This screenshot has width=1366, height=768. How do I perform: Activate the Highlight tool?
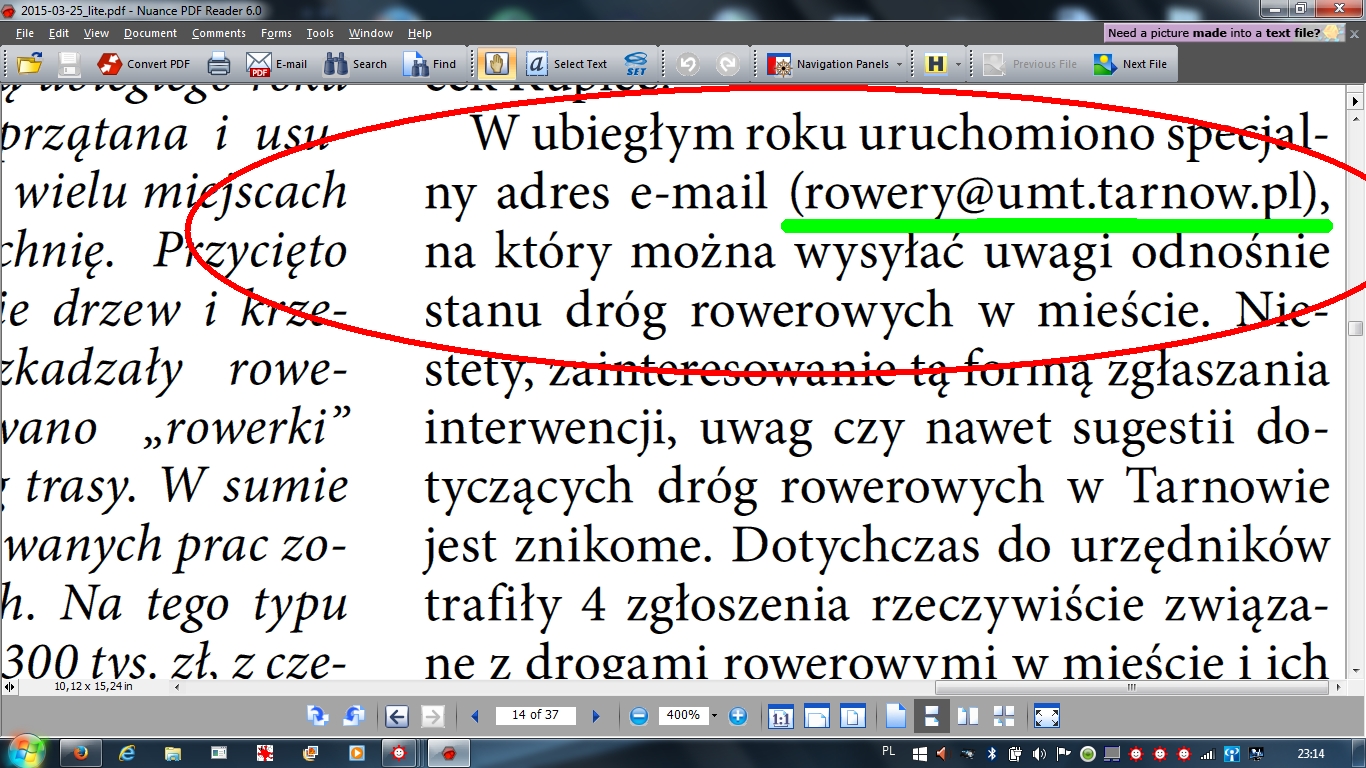pyautogui.click(x=934, y=63)
